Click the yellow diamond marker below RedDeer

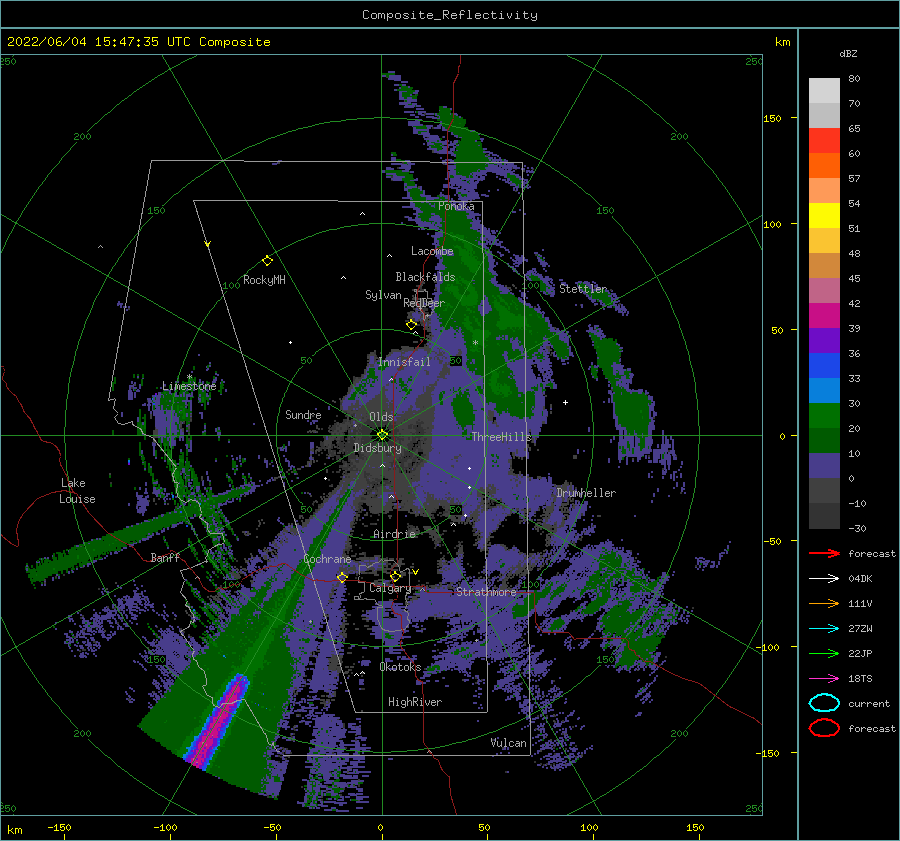point(411,325)
